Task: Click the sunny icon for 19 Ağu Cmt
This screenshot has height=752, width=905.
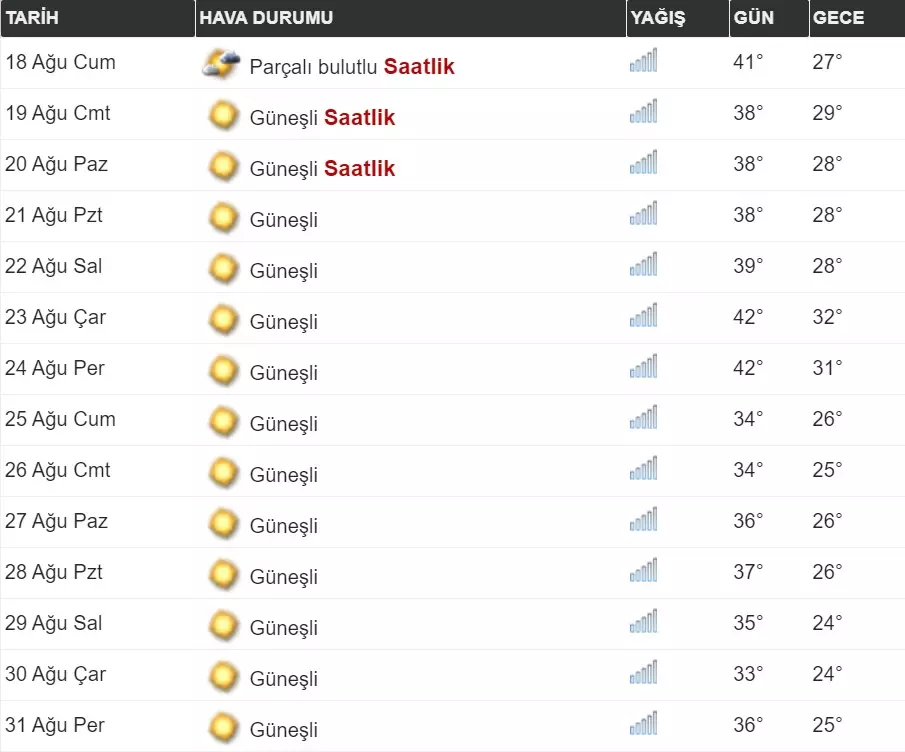Action: [223, 116]
